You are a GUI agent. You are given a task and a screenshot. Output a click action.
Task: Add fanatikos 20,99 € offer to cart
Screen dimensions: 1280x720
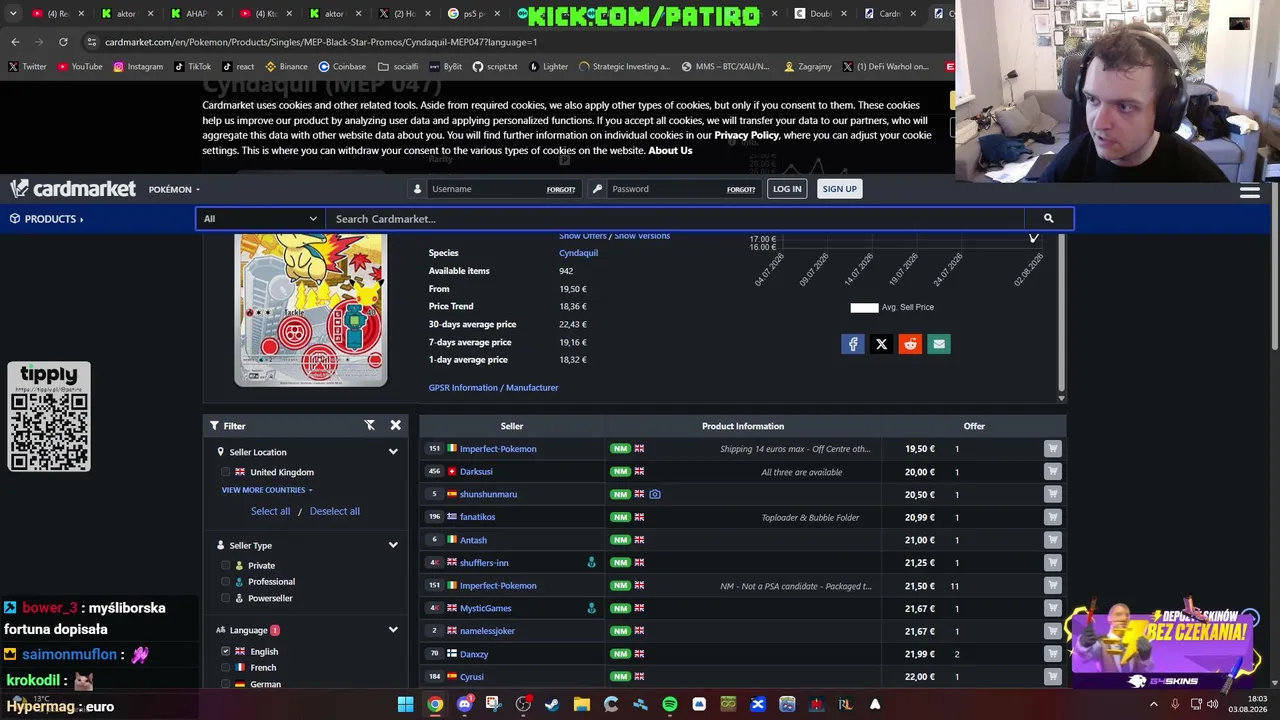(1052, 517)
